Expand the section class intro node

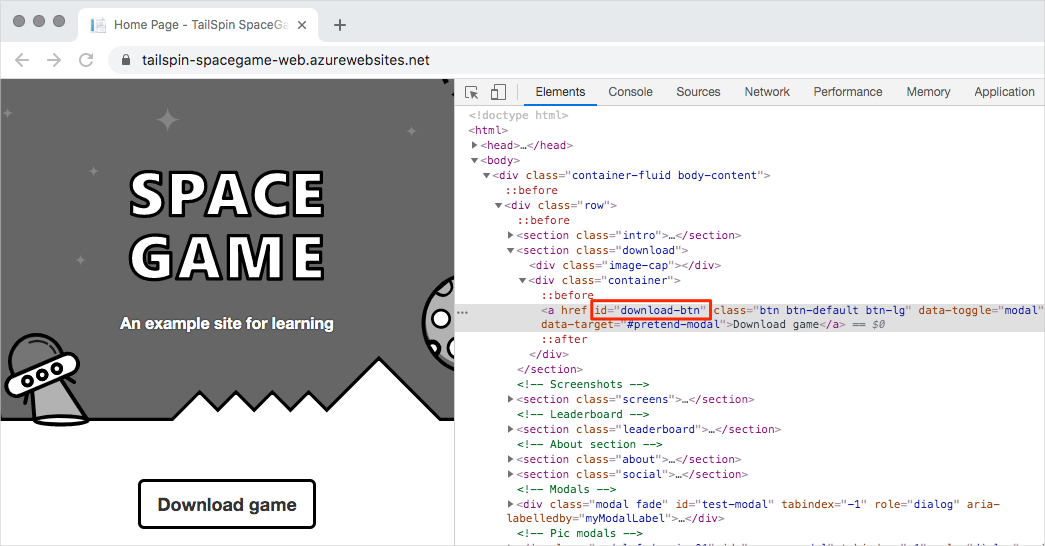coord(511,235)
